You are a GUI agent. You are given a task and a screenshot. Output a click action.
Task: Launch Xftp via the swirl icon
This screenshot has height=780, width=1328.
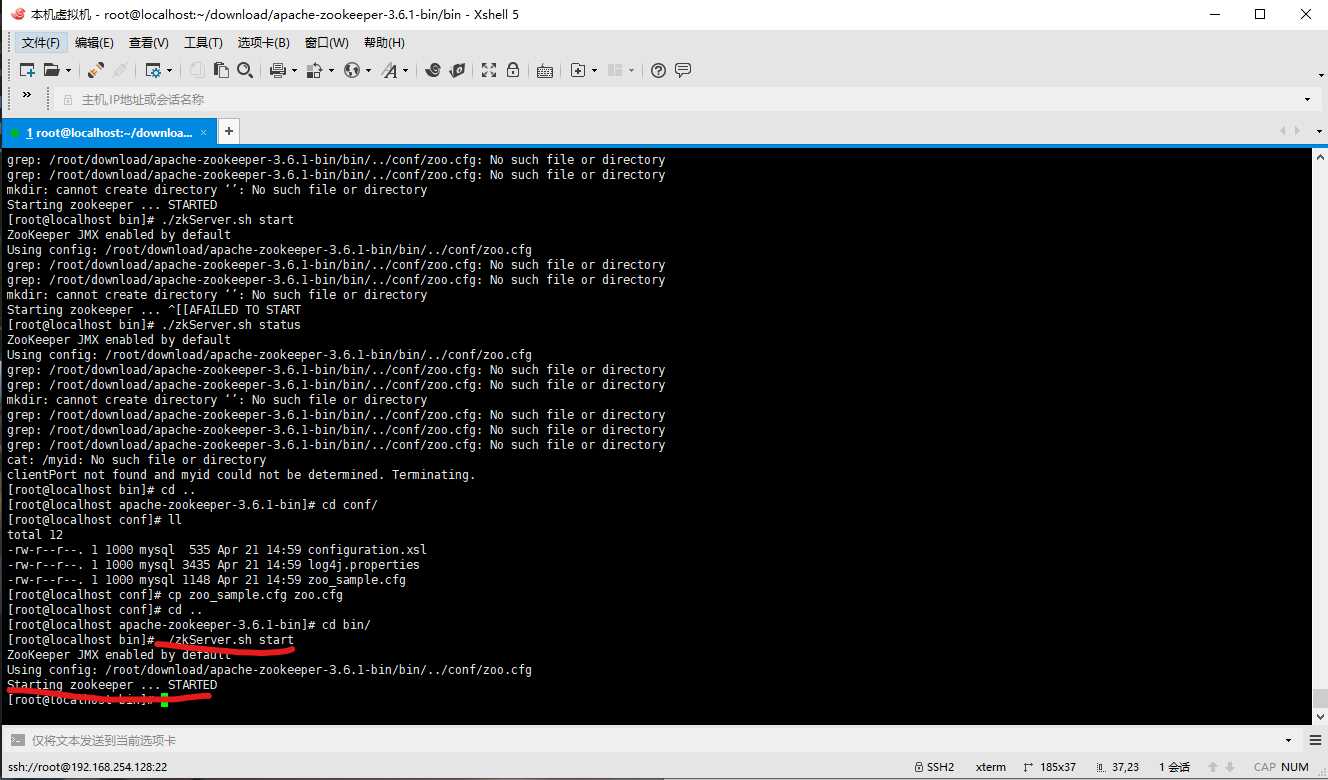[x=433, y=70]
